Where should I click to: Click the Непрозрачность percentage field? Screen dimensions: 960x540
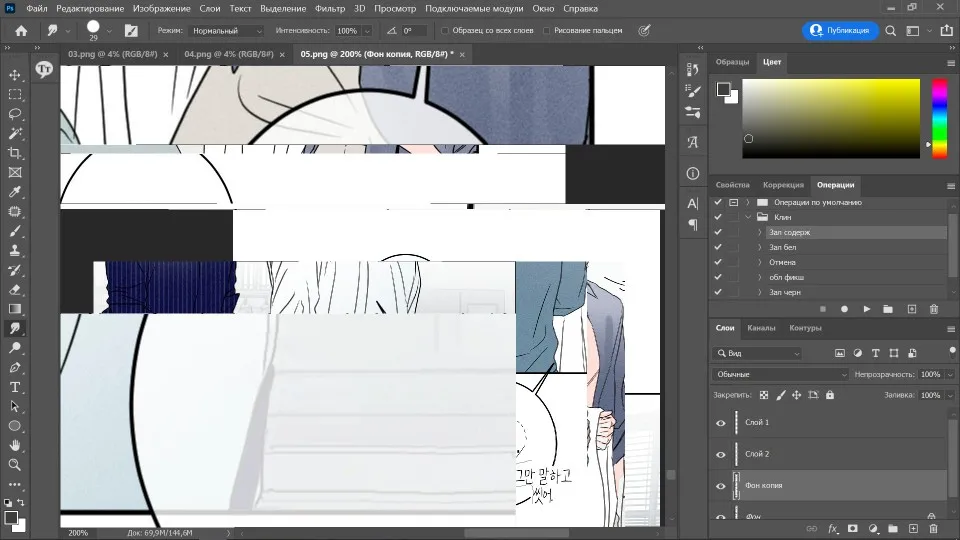coord(930,374)
